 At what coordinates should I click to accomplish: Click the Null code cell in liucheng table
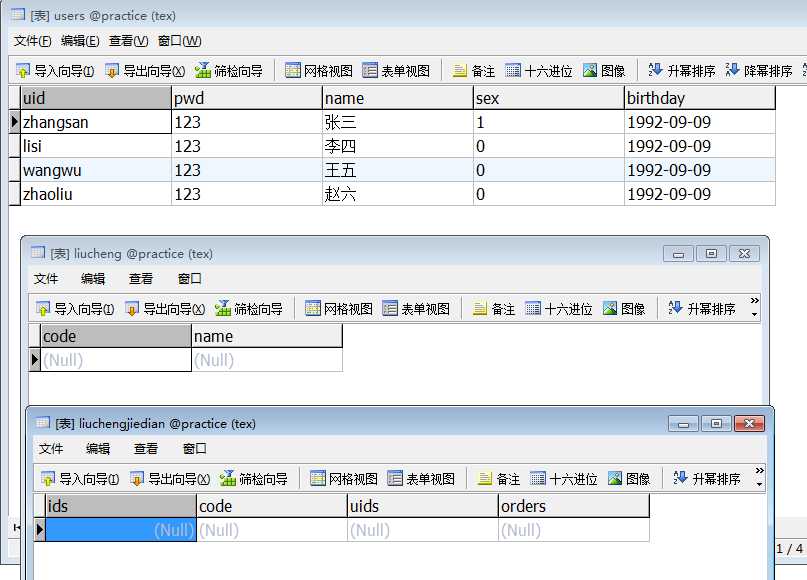[116, 360]
